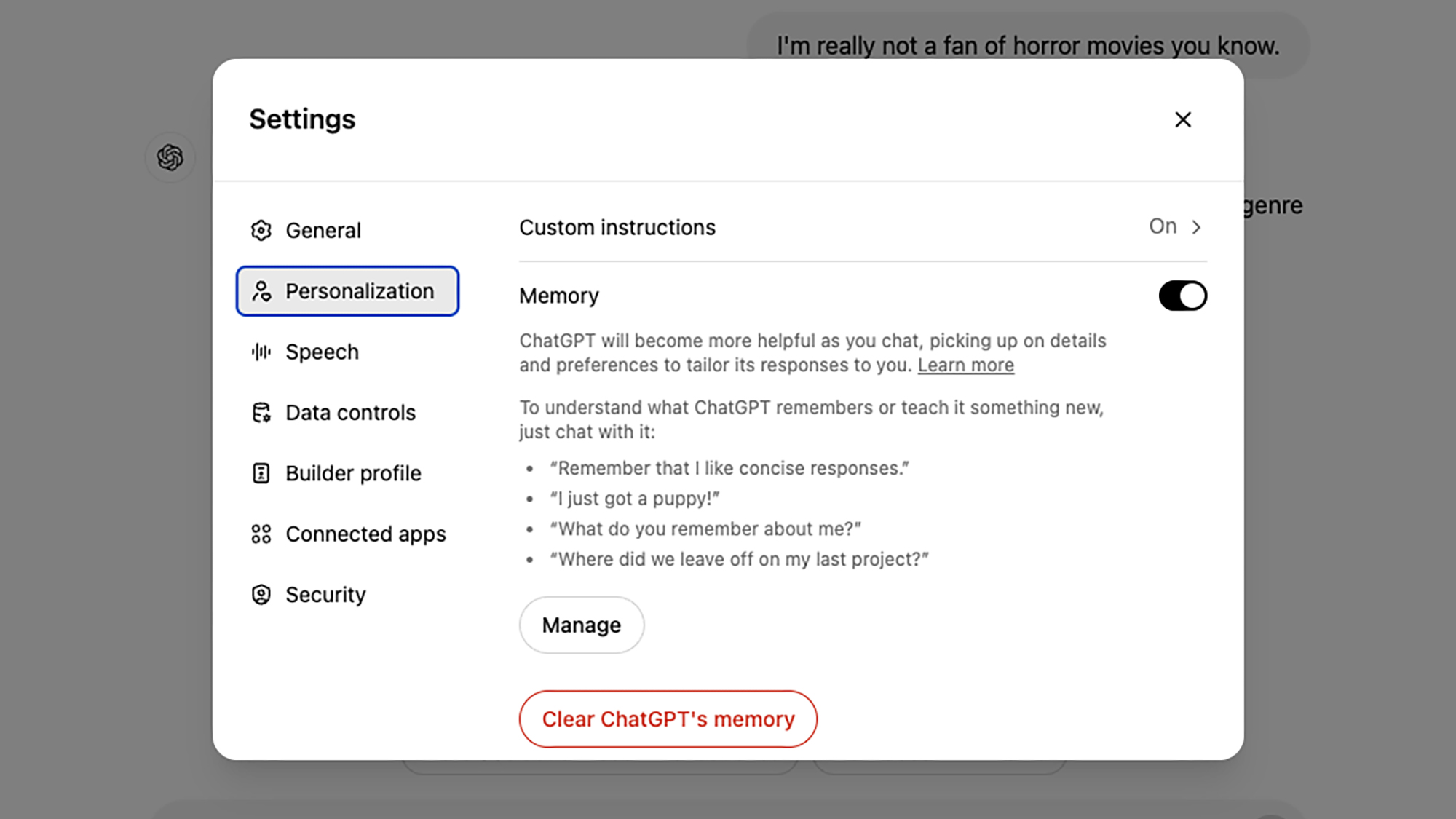Switch to the Speech settings tab
1456x819 pixels.
point(322,352)
